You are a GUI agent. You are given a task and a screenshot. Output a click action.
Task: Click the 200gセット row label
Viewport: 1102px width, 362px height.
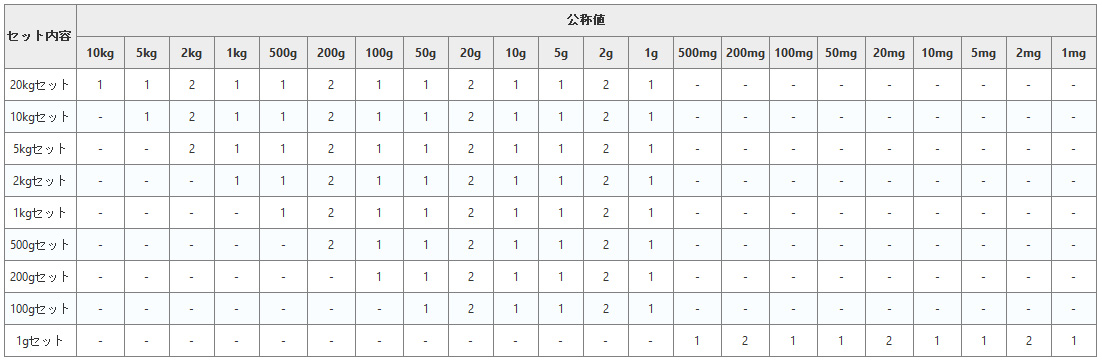click(40, 277)
